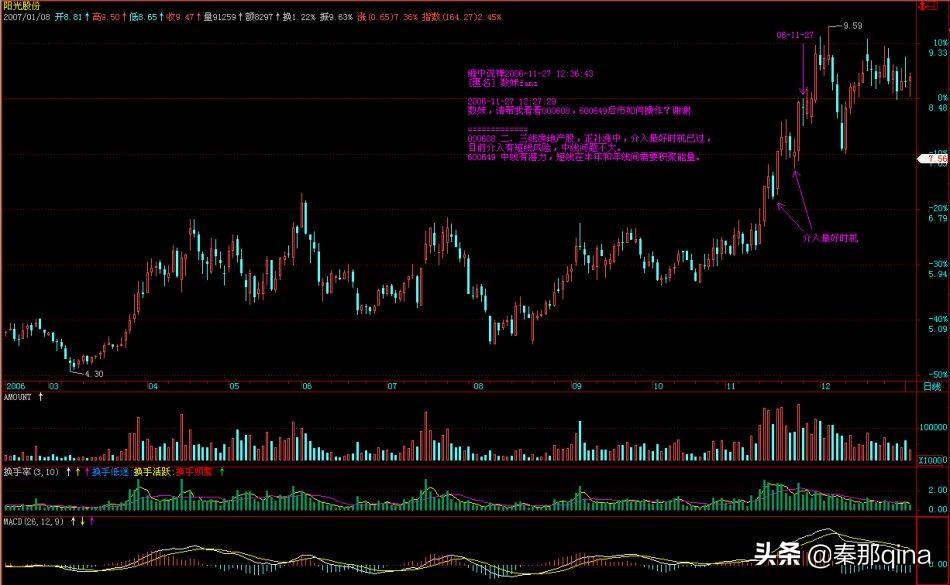Click the 12 month marker on the time axis
This screenshot has height=585, width=950.
coord(823,385)
